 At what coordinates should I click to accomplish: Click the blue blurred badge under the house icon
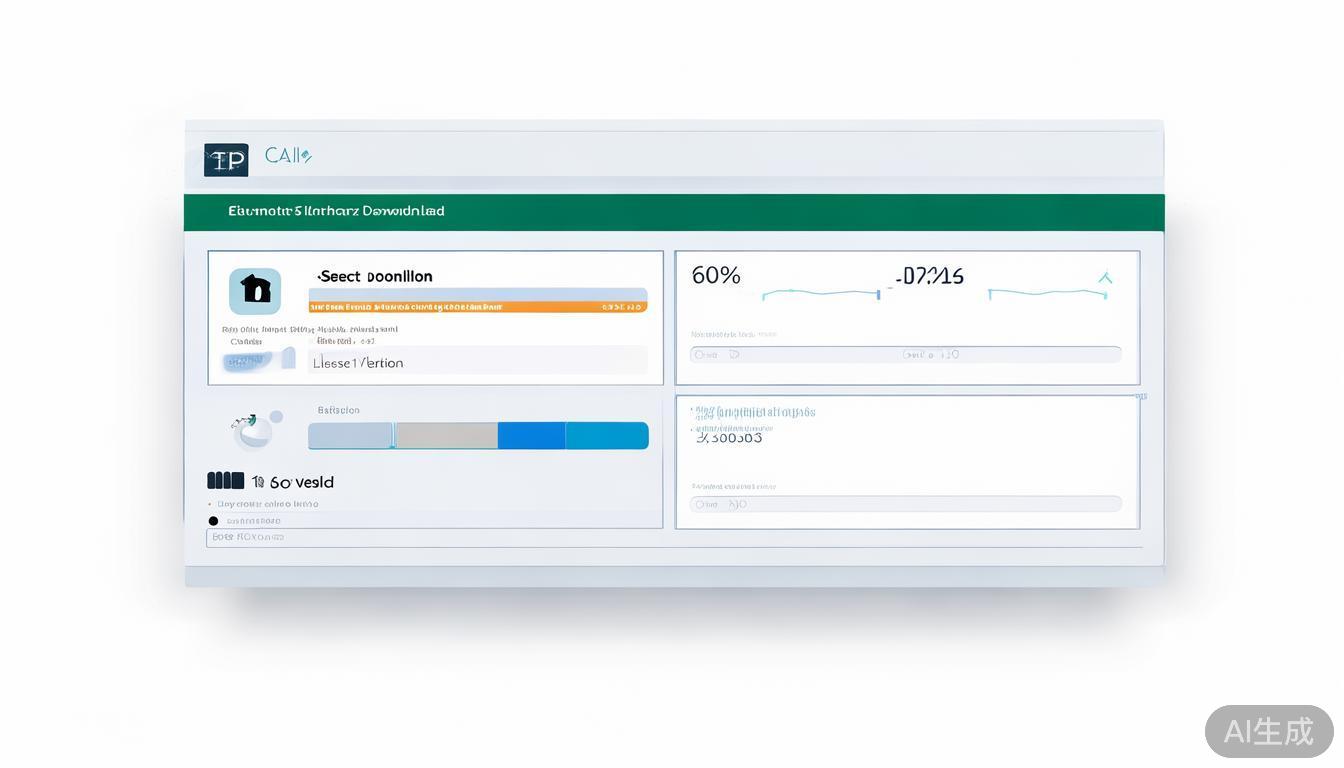click(x=247, y=361)
